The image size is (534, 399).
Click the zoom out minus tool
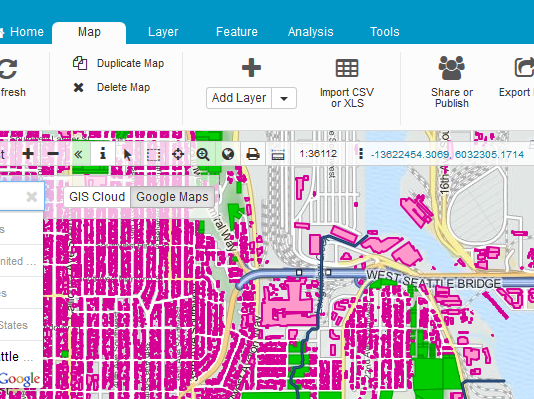53,154
